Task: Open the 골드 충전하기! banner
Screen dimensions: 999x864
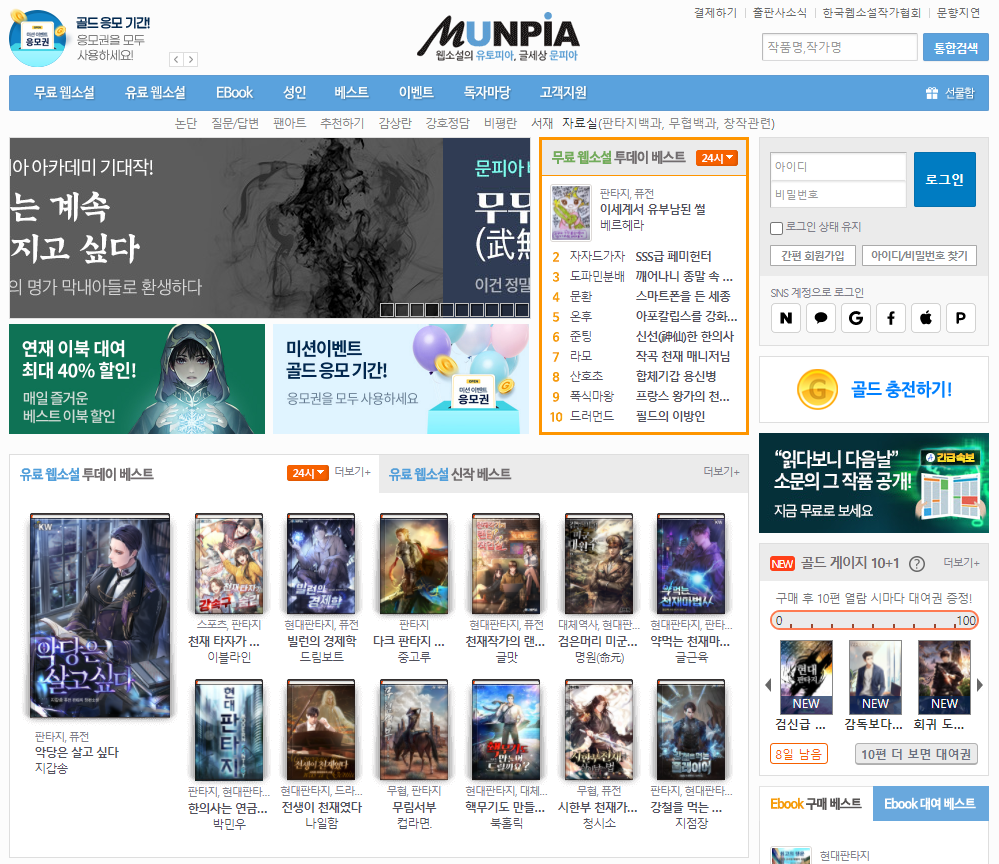Action: (873, 389)
